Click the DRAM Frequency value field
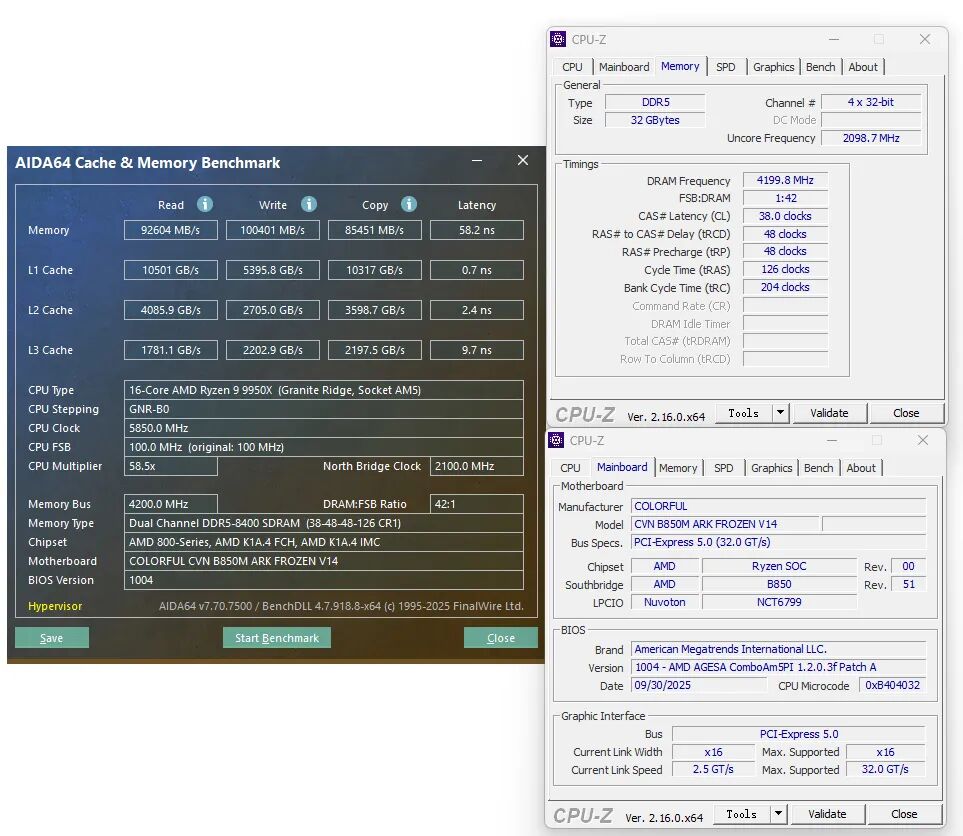This screenshot has height=836, width=963. (x=784, y=180)
